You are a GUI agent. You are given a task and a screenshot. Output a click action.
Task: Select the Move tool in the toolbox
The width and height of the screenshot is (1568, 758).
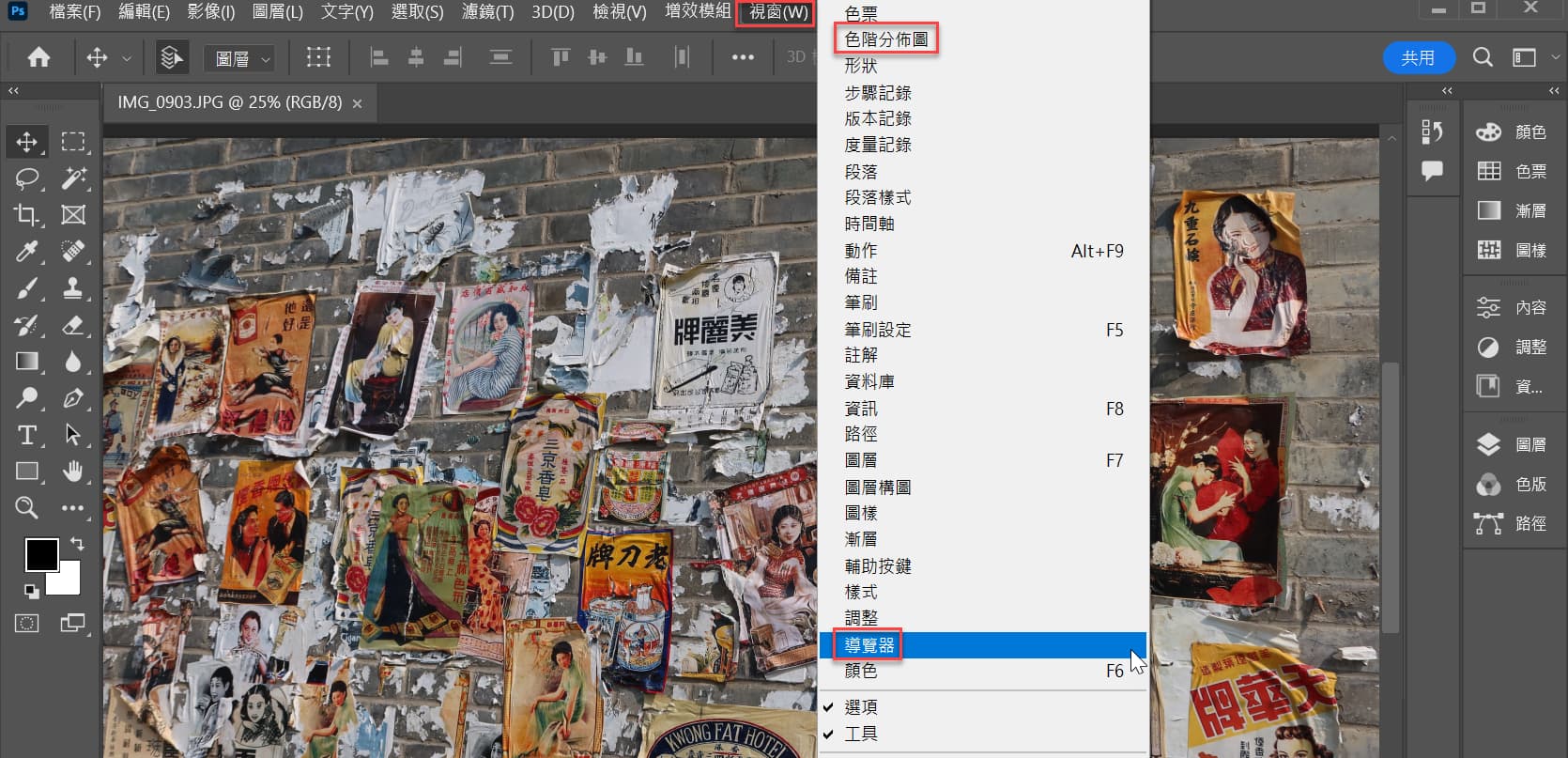26,142
